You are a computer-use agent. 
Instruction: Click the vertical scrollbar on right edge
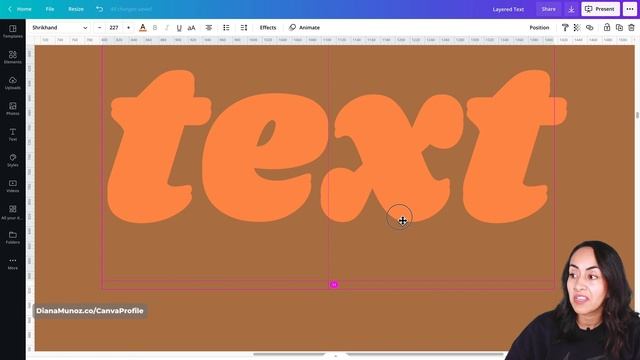(637, 115)
